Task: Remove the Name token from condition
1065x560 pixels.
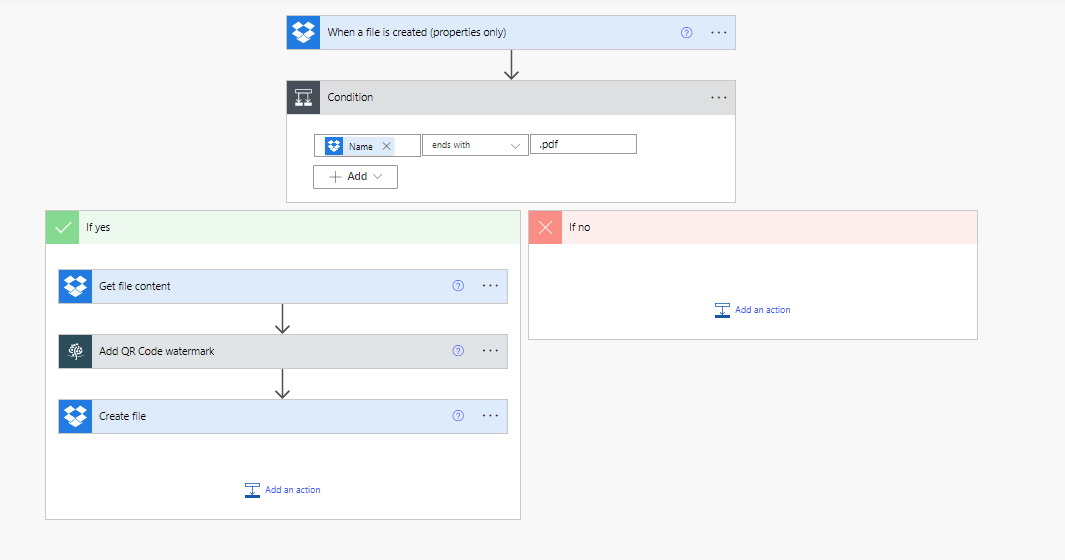Action: click(x=386, y=146)
